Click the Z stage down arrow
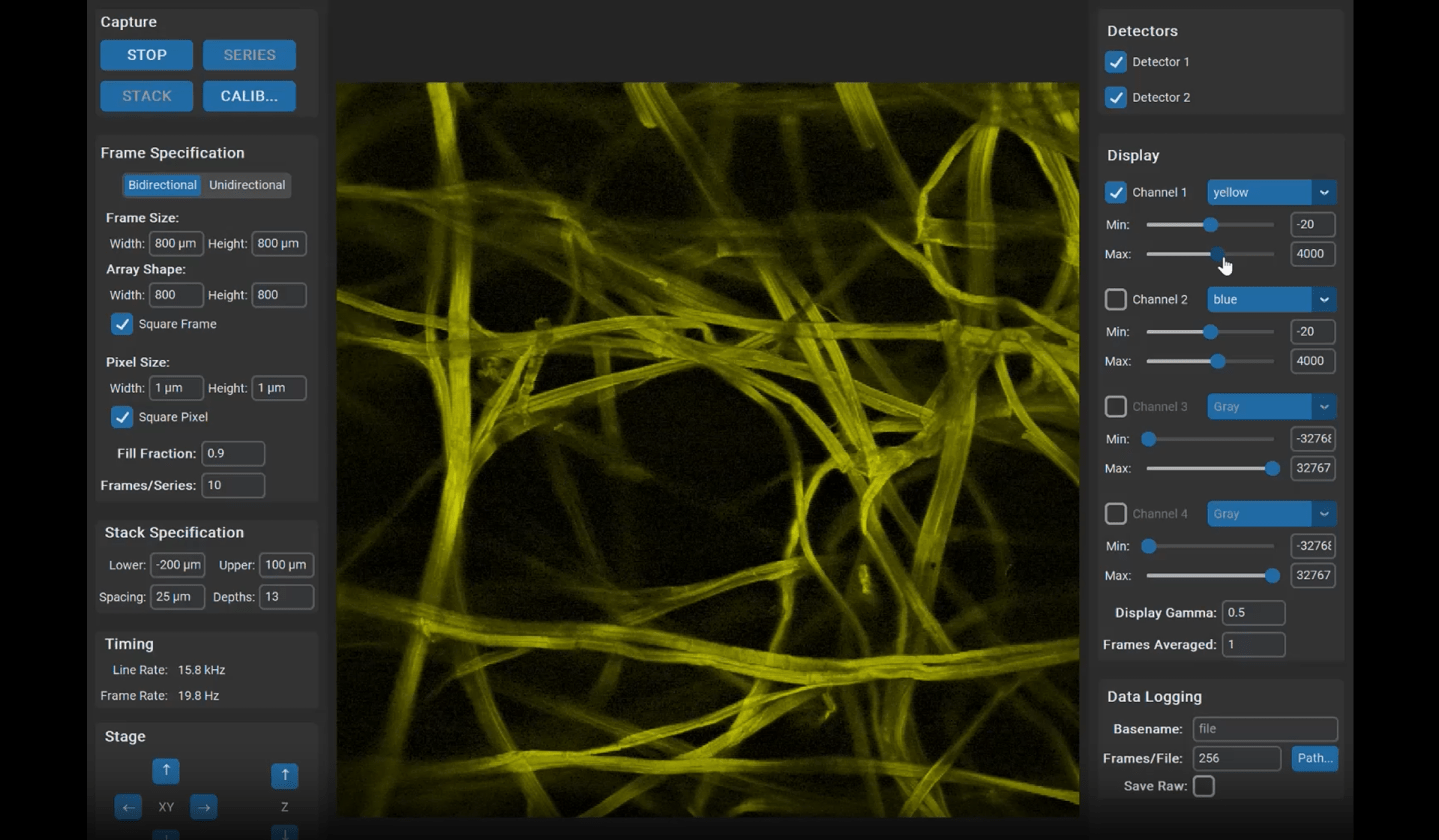 coord(284,833)
